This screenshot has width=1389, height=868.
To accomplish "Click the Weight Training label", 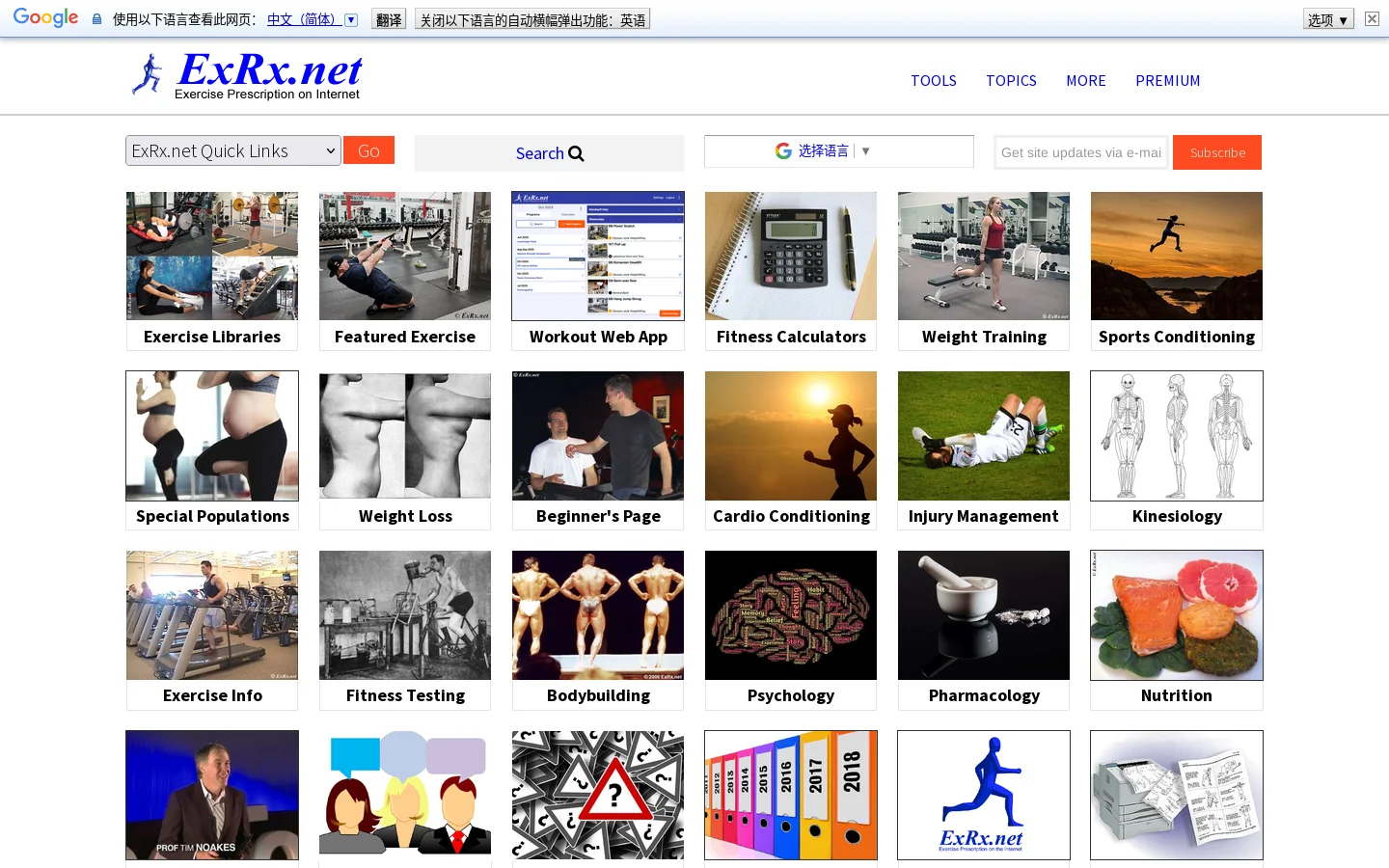I will coord(984,337).
